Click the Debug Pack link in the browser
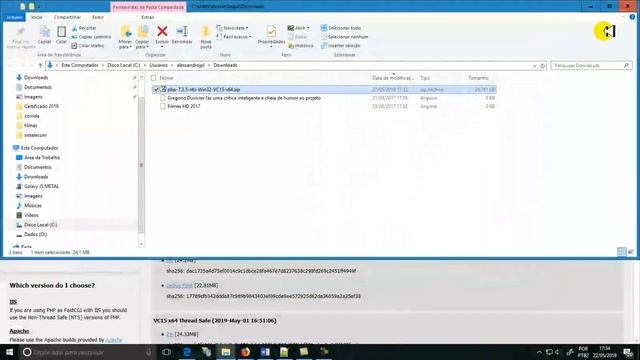Screen dimensions: 640x360 point(179,285)
